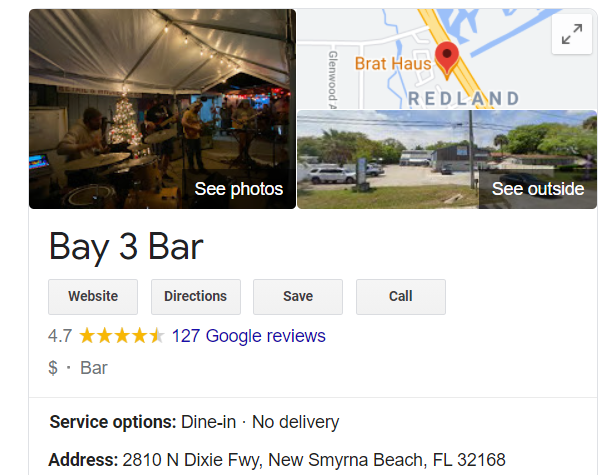Call Bay 3 Bar
The image size is (604, 475).
click(401, 297)
